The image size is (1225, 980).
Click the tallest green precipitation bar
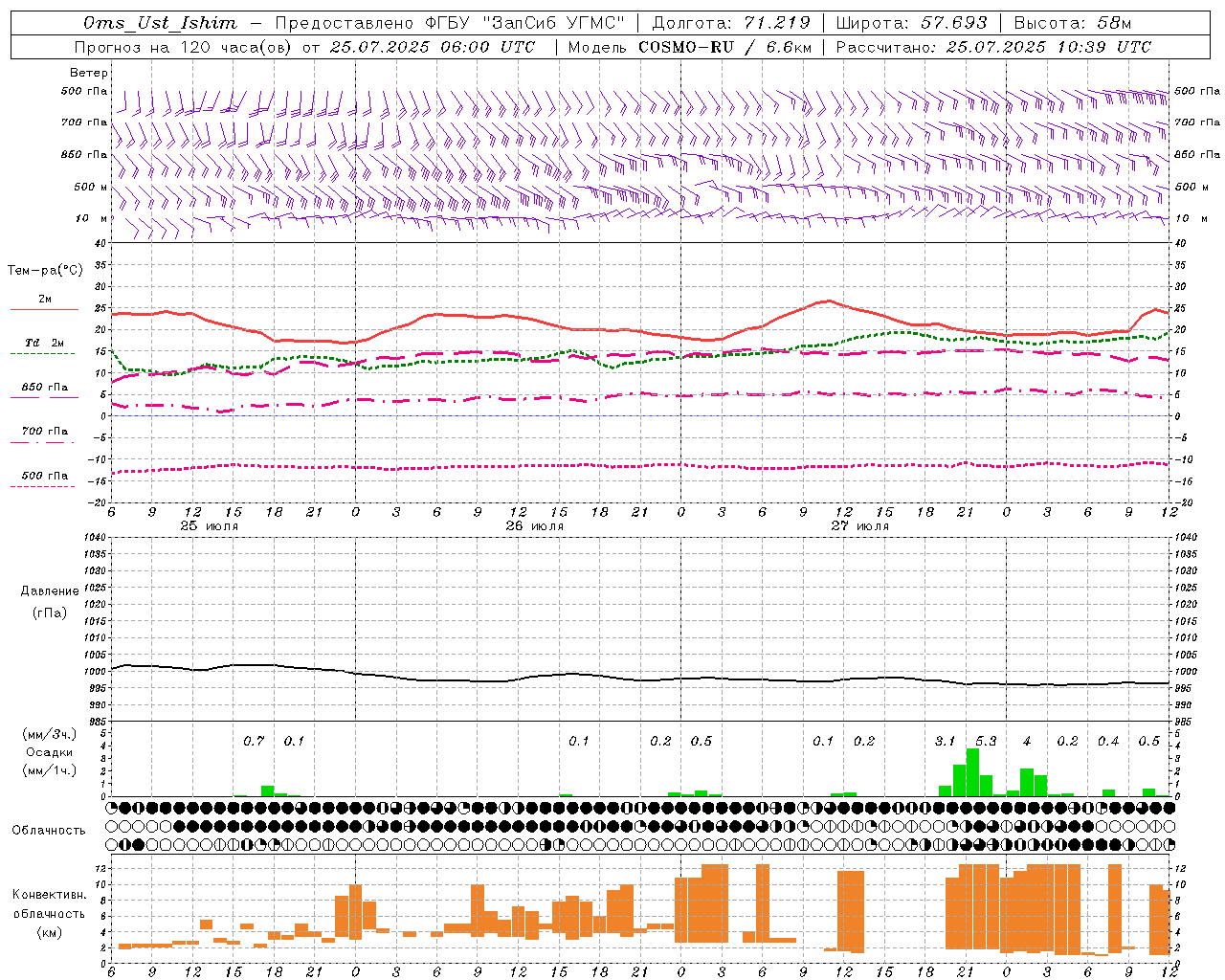[972, 772]
